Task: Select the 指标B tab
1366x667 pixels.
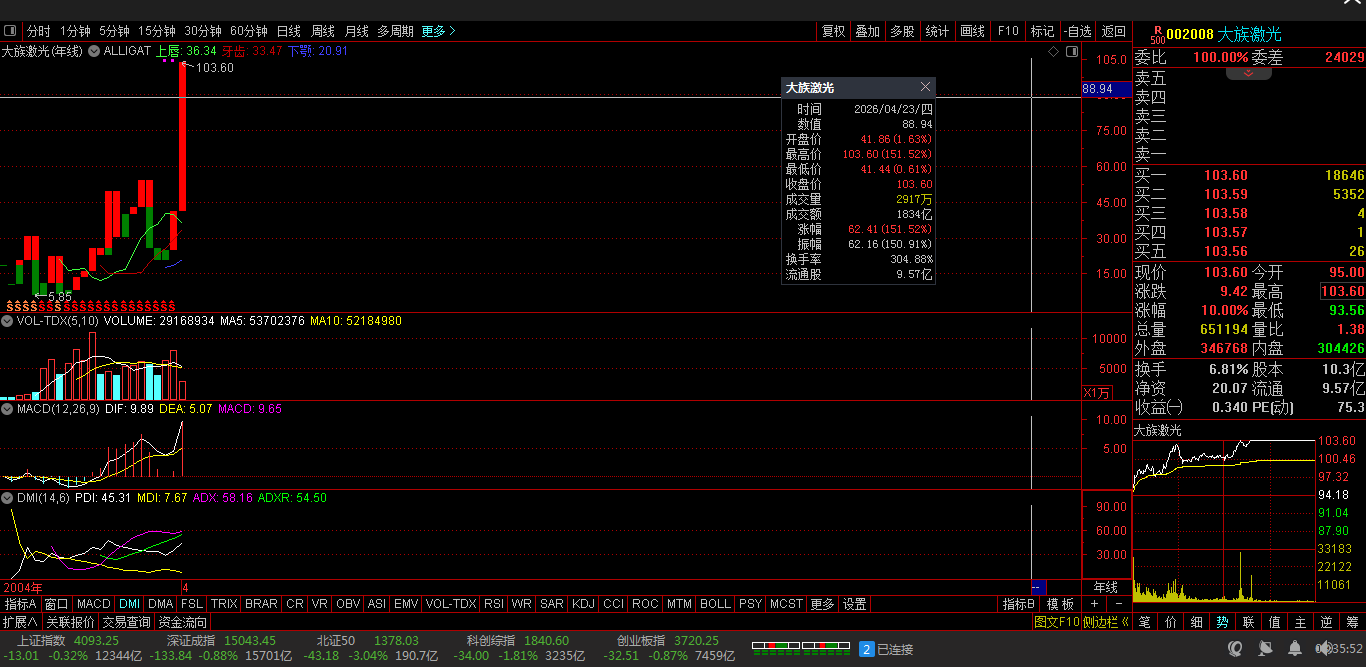Action: [1019, 604]
